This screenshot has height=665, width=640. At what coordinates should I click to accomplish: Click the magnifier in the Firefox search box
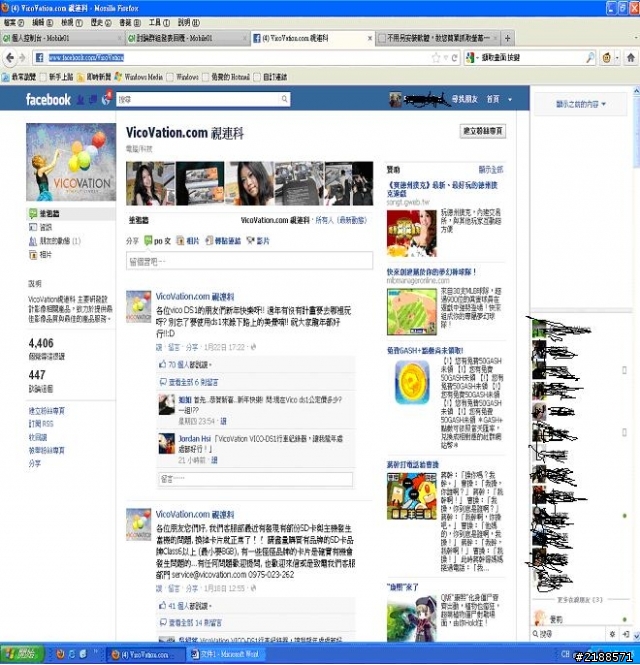tap(590, 58)
